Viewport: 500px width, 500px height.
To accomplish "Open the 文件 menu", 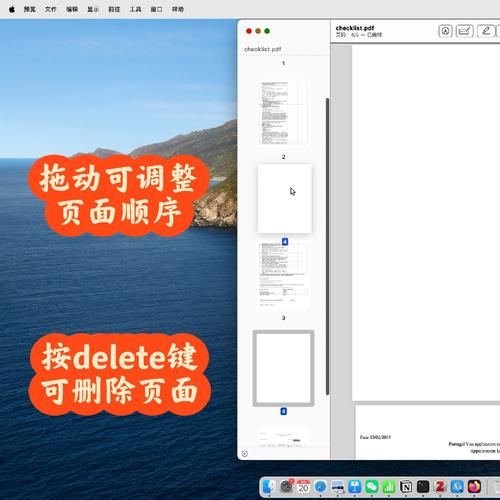I will (51, 9).
